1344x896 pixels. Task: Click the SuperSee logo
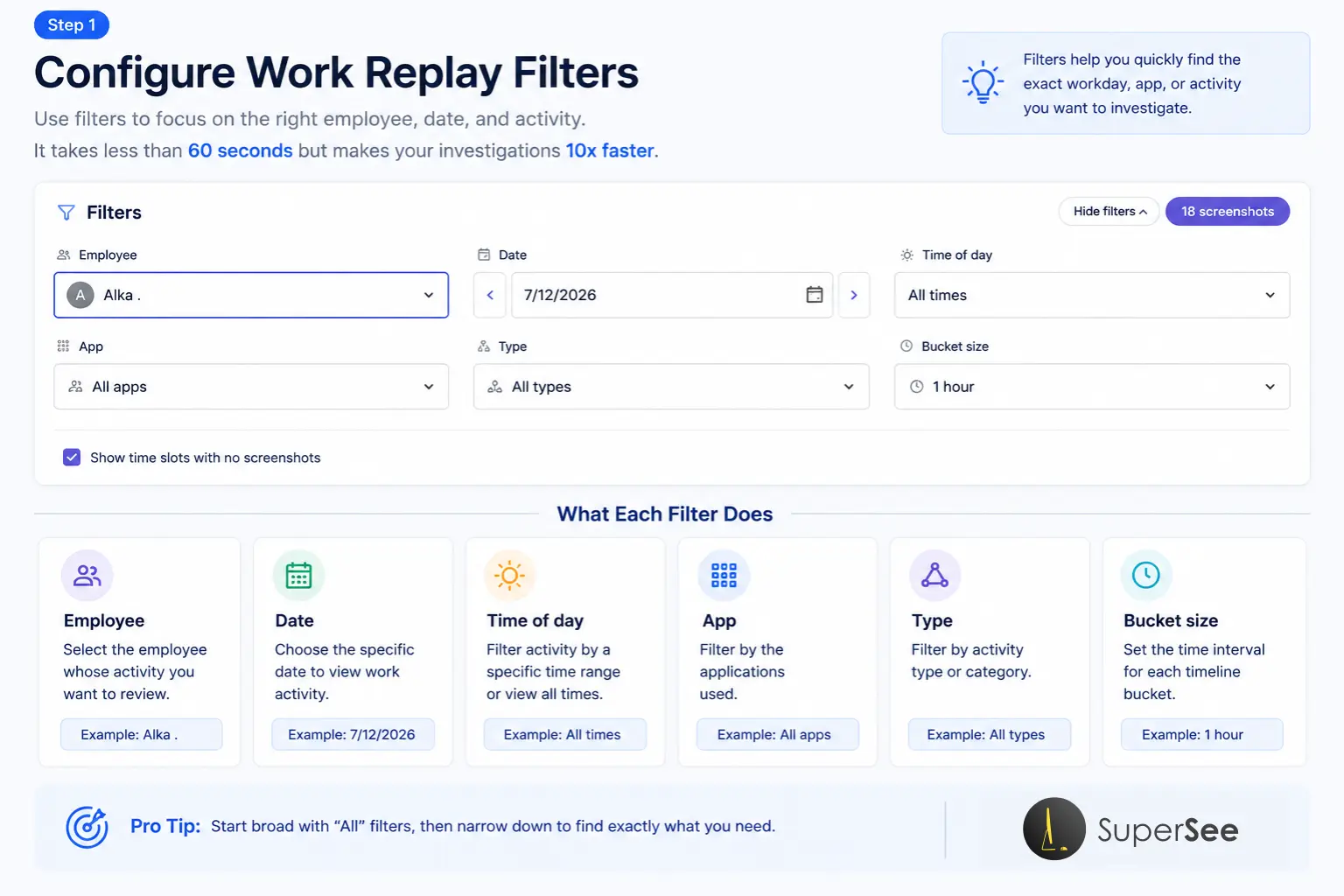1130,829
